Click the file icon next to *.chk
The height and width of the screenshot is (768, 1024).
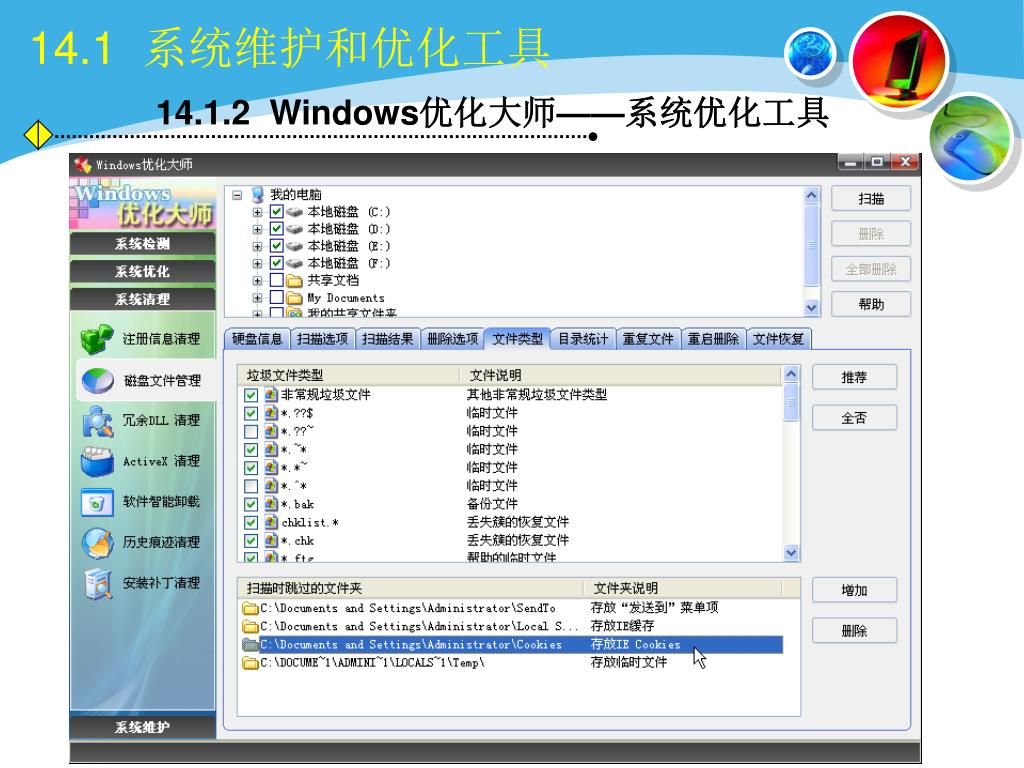point(271,541)
